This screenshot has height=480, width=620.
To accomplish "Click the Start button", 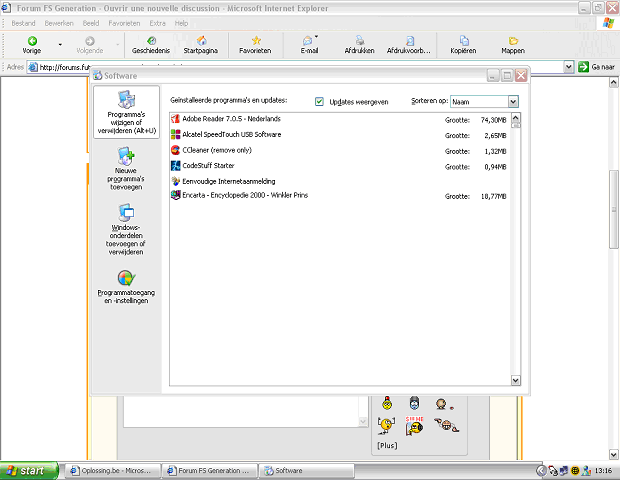I will click(x=29, y=471).
